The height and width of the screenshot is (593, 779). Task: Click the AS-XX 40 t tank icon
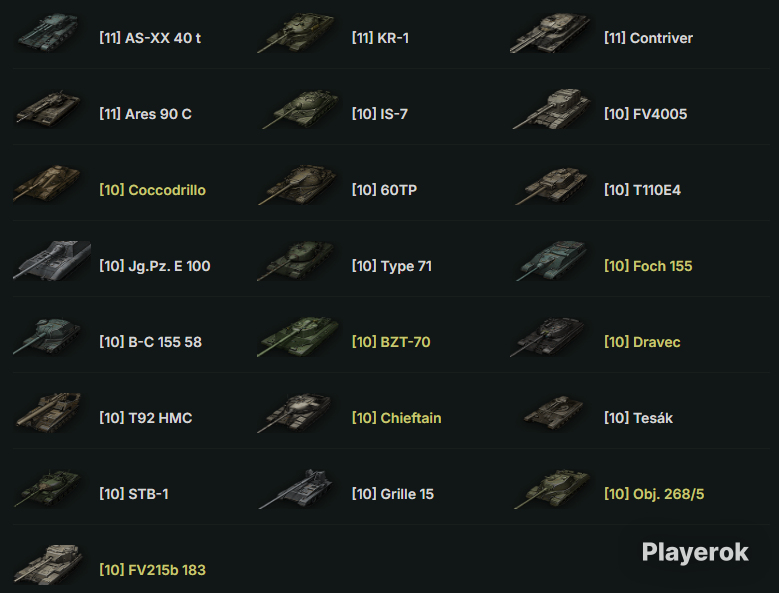(x=48, y=33)
